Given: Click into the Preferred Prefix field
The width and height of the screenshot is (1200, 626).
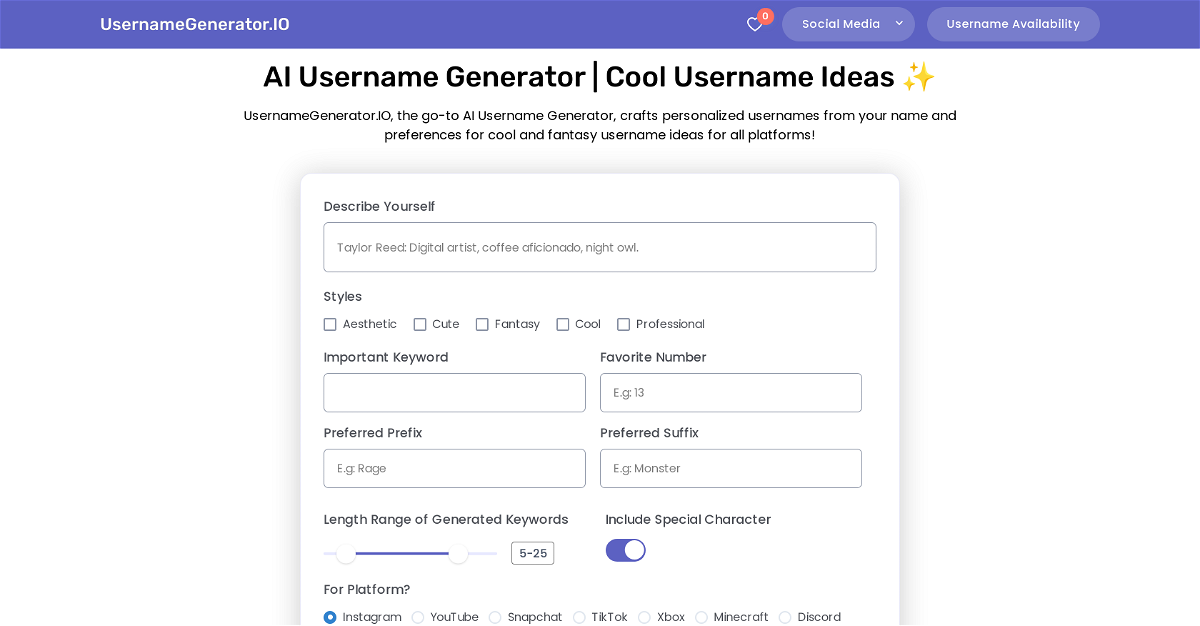Looking at the screenshot, I should pos(455,468).
